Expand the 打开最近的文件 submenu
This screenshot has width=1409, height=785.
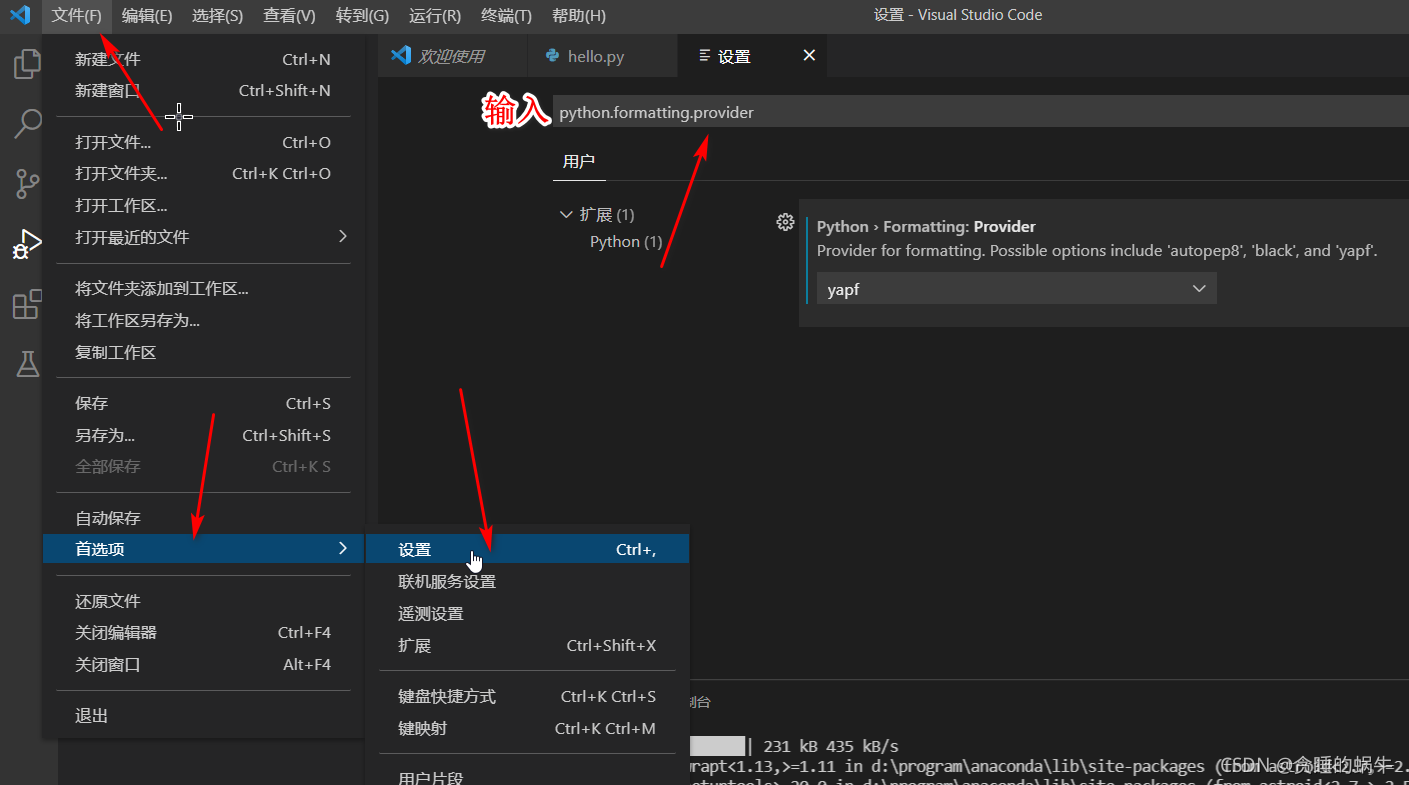[x=203, y=237]
